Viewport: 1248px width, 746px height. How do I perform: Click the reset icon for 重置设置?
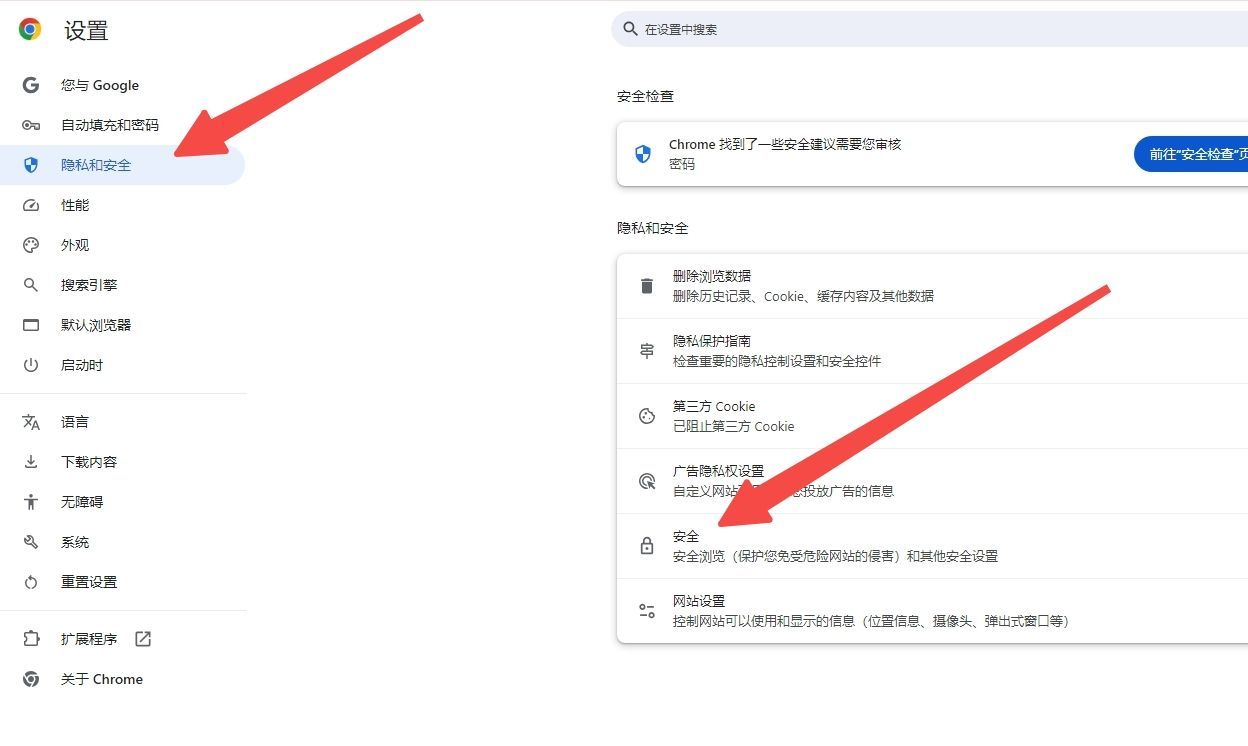pos(31,582)
